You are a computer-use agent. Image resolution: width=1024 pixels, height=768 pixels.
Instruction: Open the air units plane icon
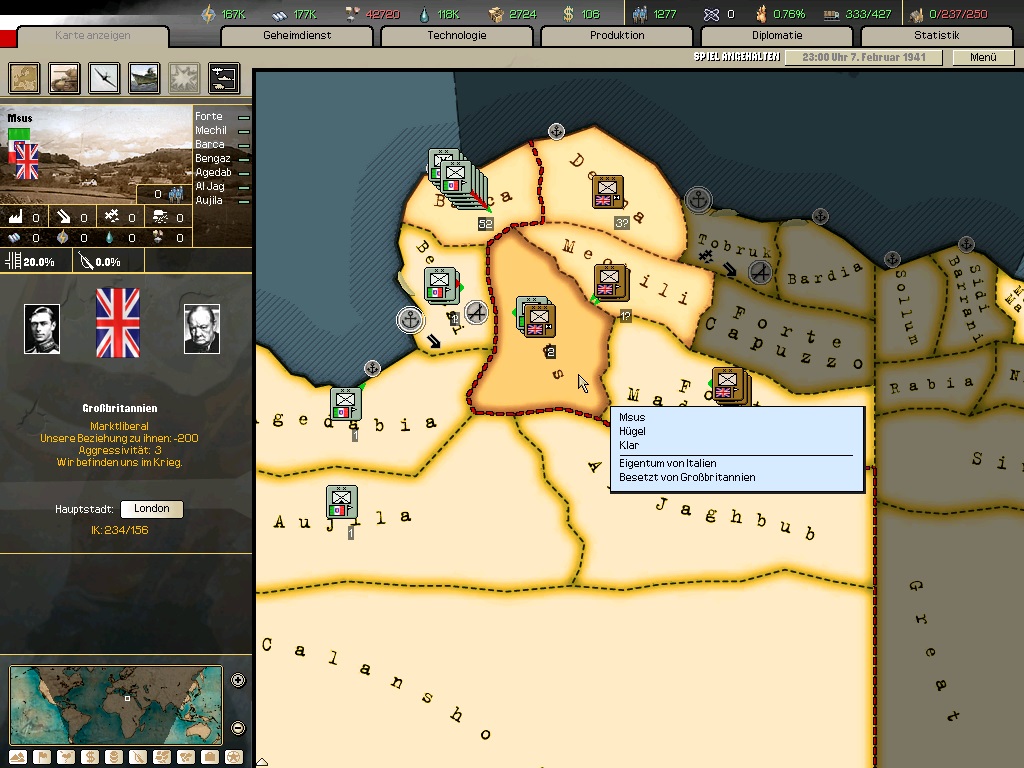104,78
